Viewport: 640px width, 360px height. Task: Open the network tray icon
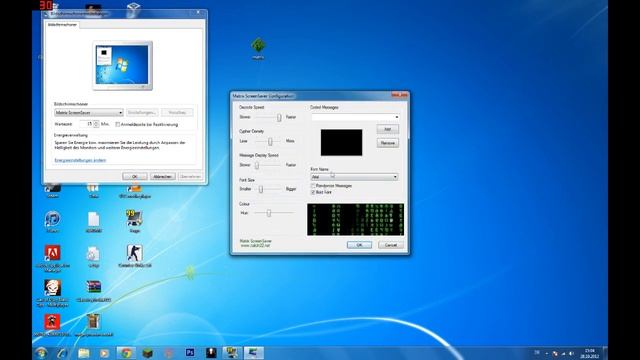(563, 353)
